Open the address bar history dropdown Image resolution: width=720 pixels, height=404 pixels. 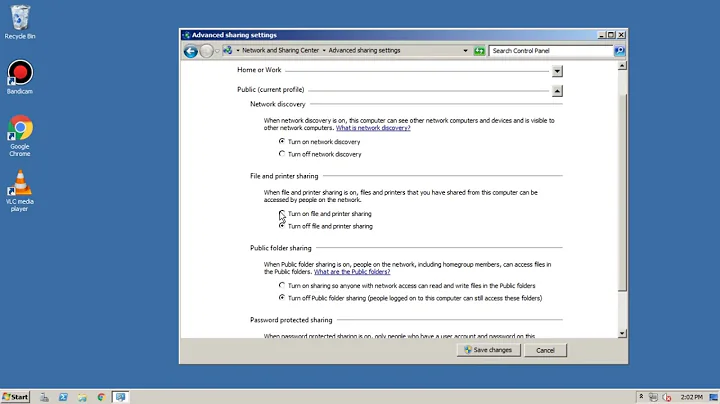(465, 50)
